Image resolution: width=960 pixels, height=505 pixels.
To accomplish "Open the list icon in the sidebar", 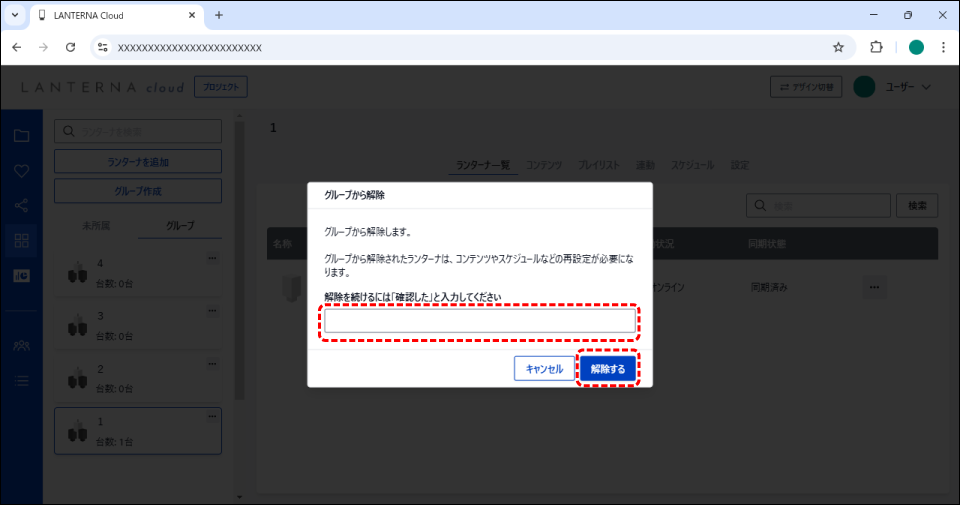I will 21,380.
